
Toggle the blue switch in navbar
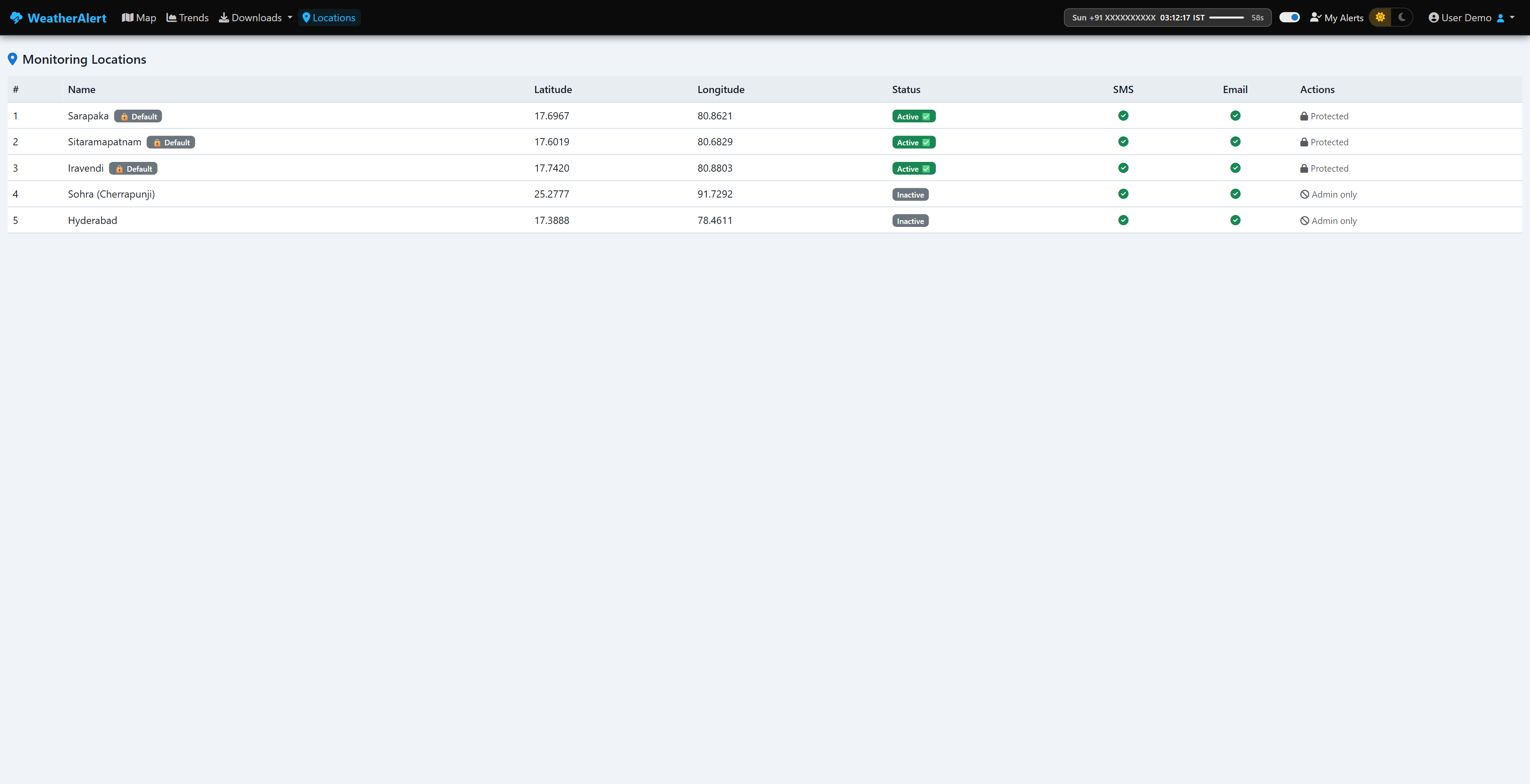pyautogui.click(x=1289, y=17)
